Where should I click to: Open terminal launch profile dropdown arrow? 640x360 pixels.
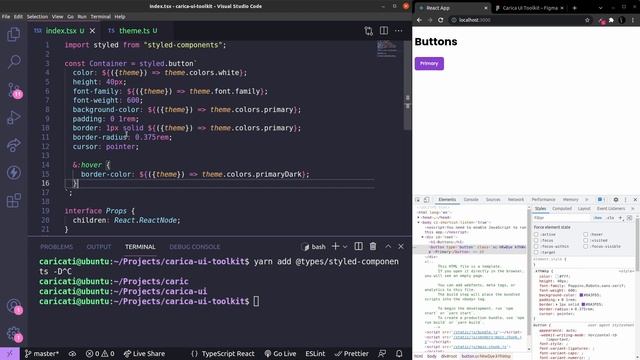[x=345, y=247]
